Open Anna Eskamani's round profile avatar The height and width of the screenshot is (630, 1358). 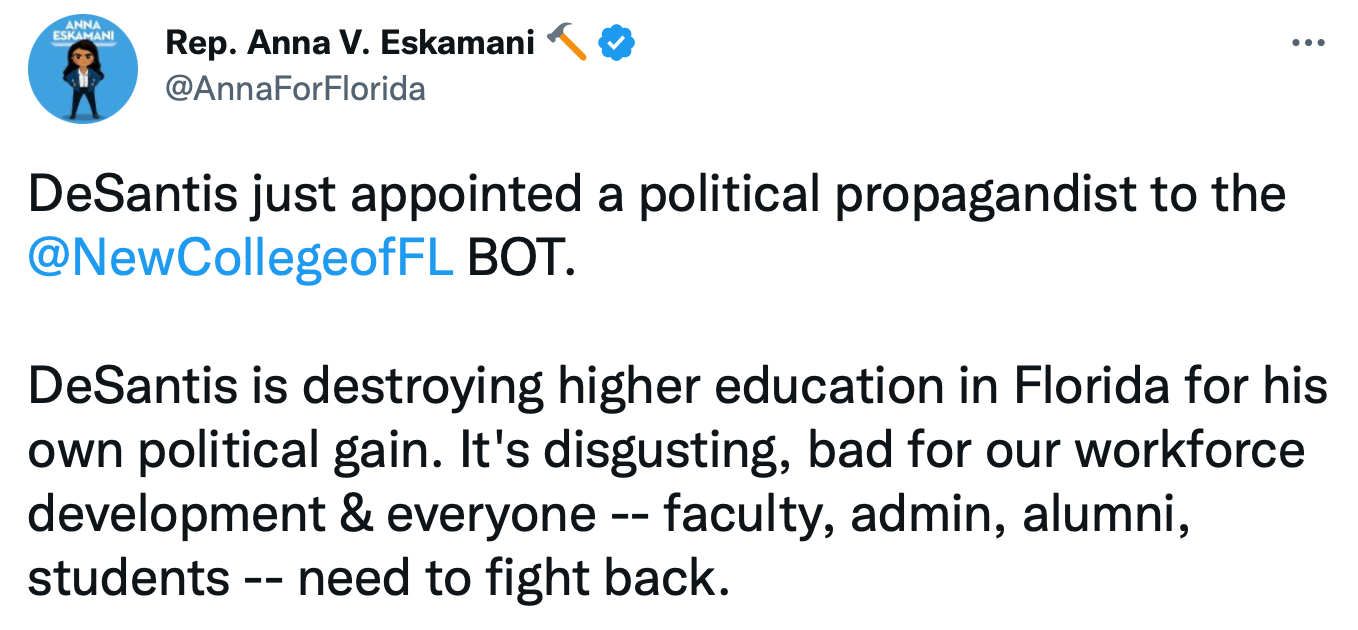83,70
